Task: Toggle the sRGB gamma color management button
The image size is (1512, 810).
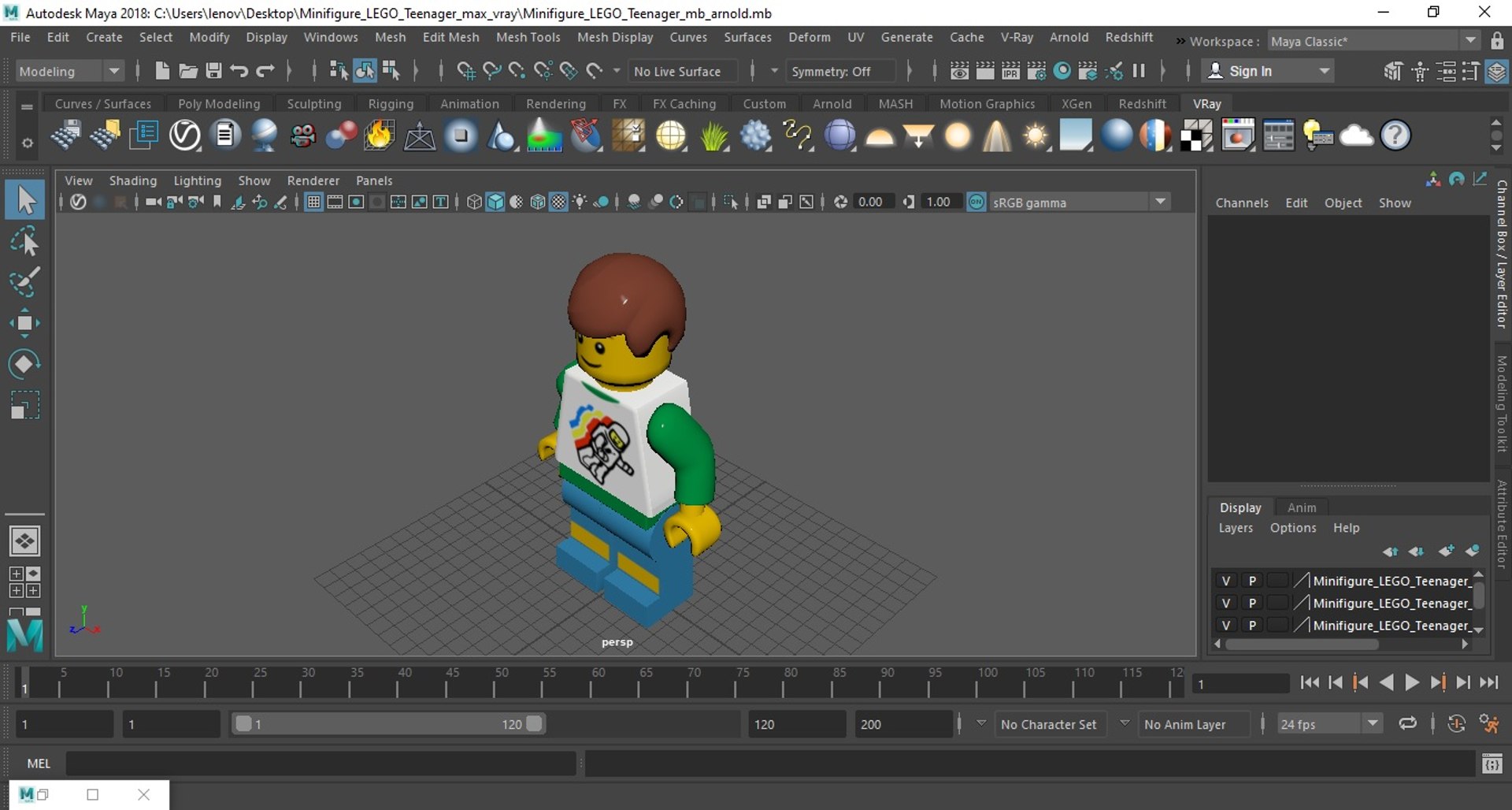Action: 976,202
